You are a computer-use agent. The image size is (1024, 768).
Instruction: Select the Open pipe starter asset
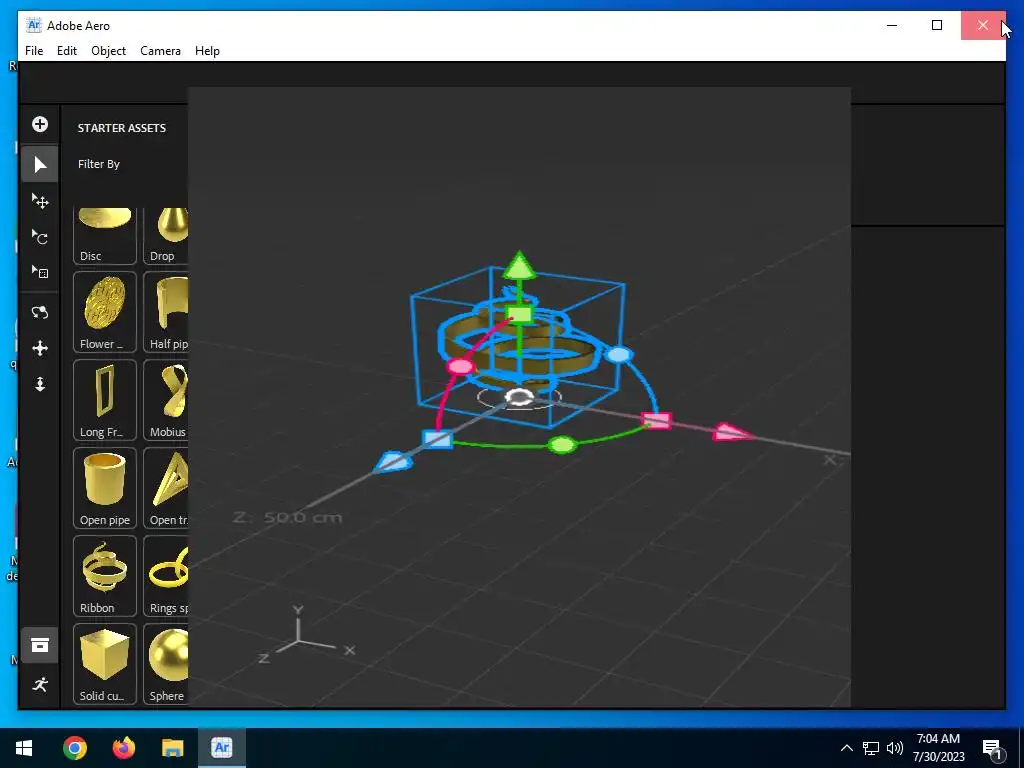coord(104,488)
